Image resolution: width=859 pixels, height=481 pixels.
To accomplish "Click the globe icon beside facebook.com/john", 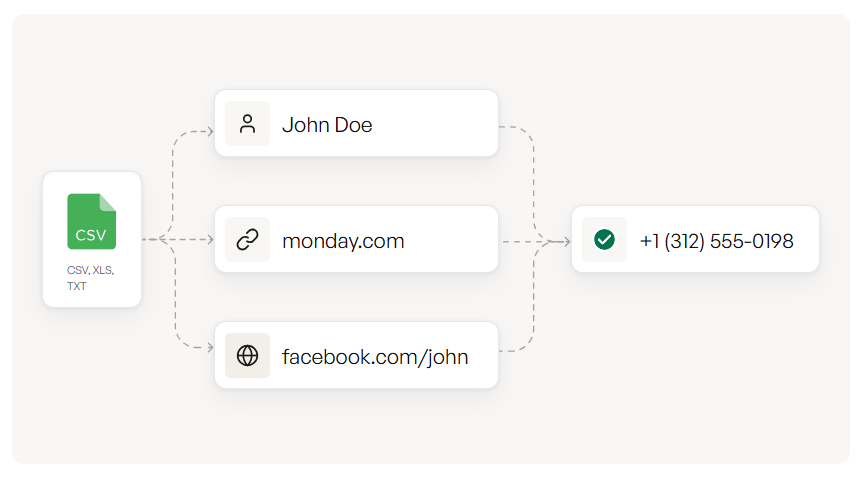I will pyautogui.click(x=247, y=356).
